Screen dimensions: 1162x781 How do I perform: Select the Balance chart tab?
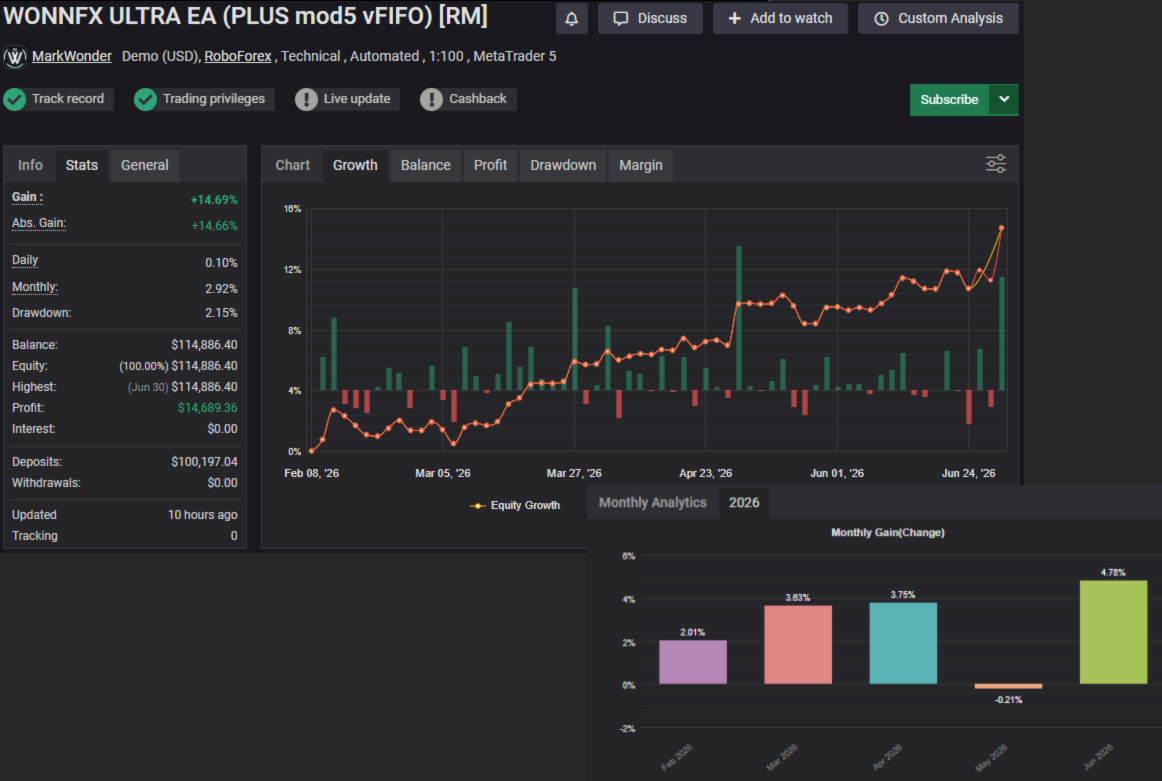click(x=425, y=165)
